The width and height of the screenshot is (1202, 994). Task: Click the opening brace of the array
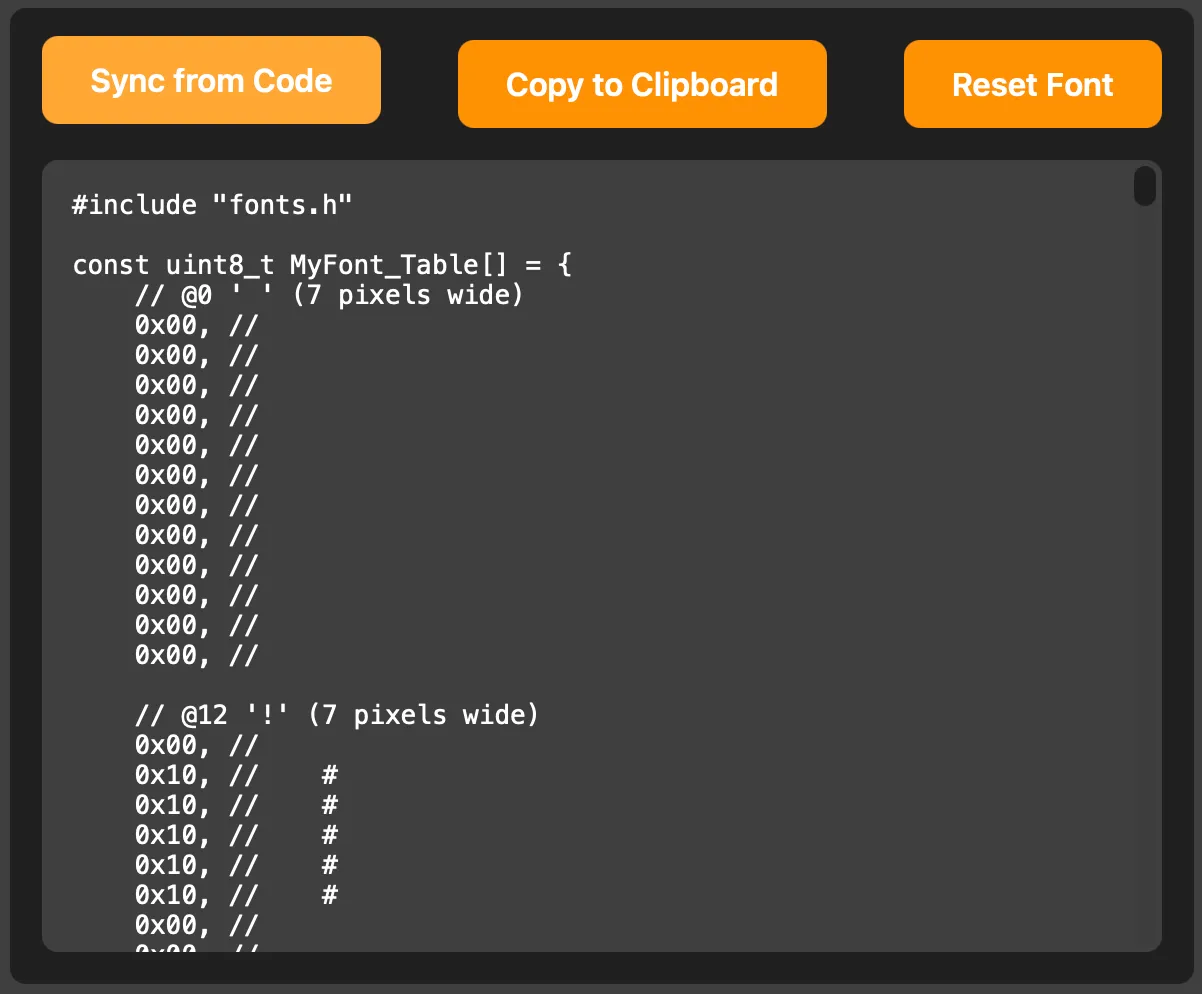566,265
